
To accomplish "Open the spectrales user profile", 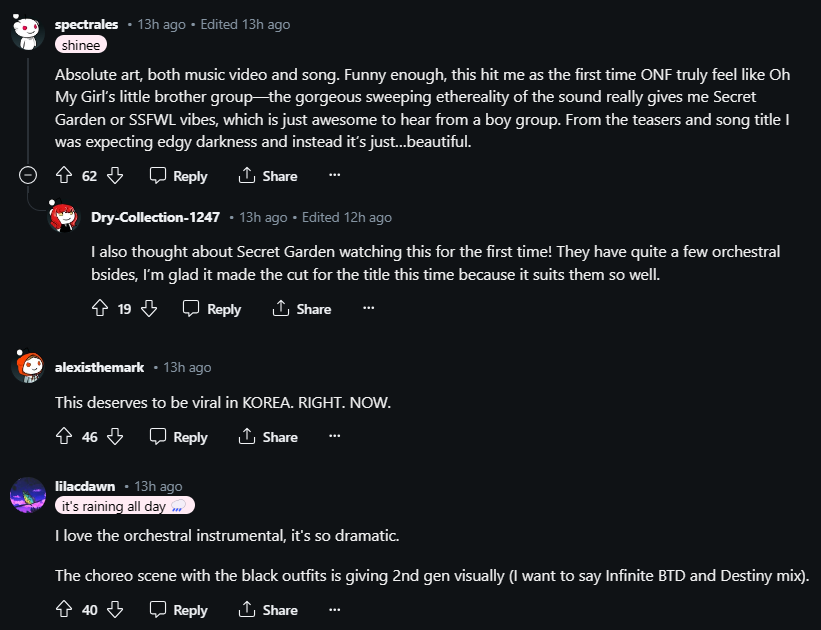I will (86, 24).
